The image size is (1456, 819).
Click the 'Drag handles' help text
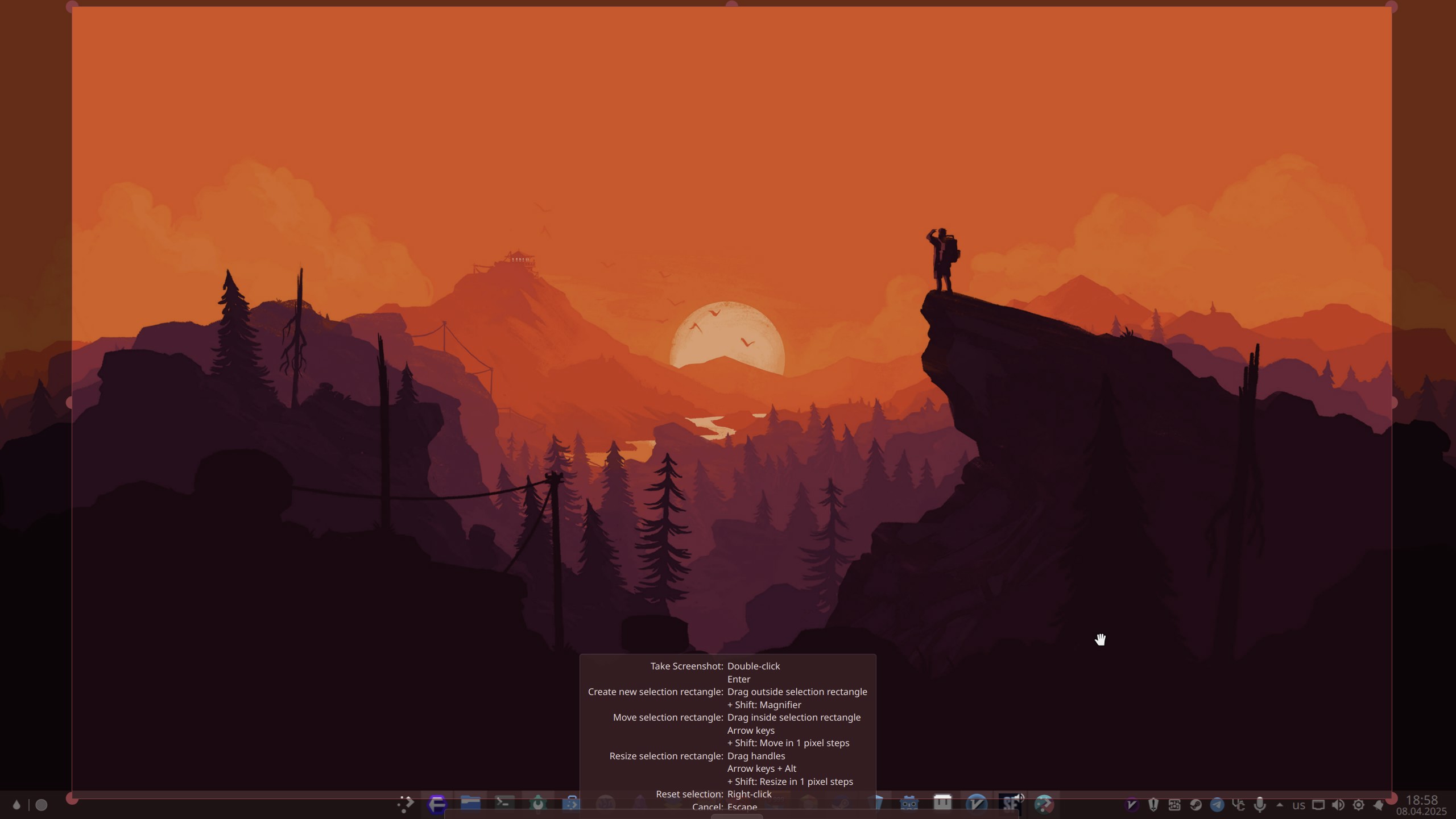pos(756,756)
